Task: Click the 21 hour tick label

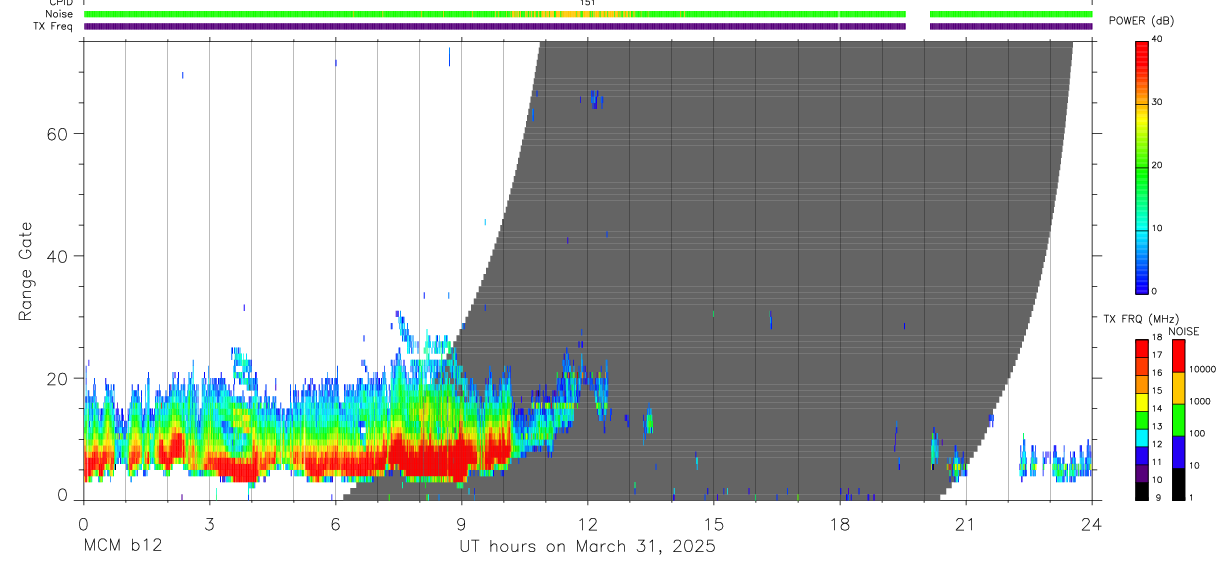Action: click(966, 523)
